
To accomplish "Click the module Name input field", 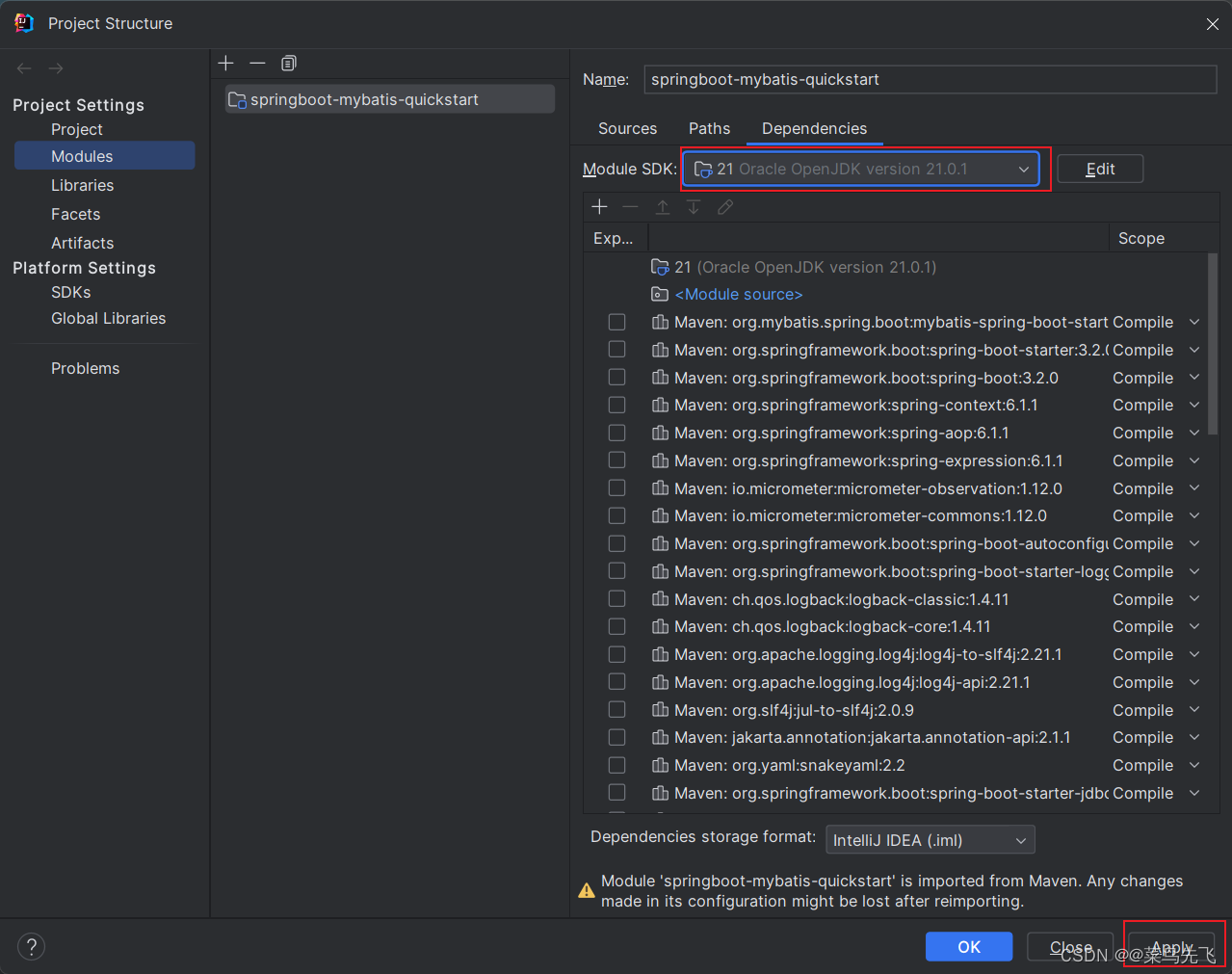I will pyautogui.click(x=930, y=79).
